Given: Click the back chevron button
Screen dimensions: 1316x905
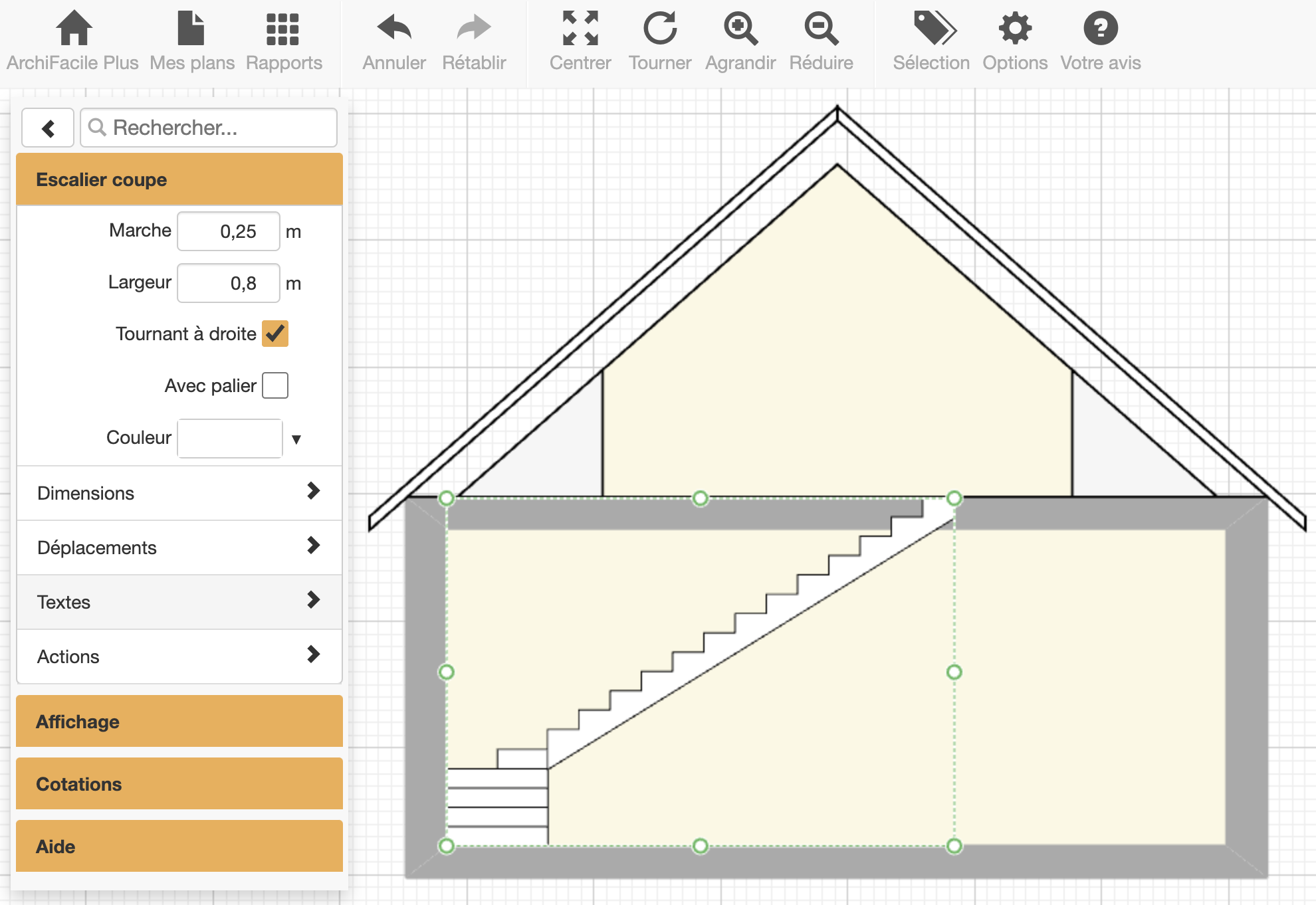Looking at the screenshot, I should point(48,128).
